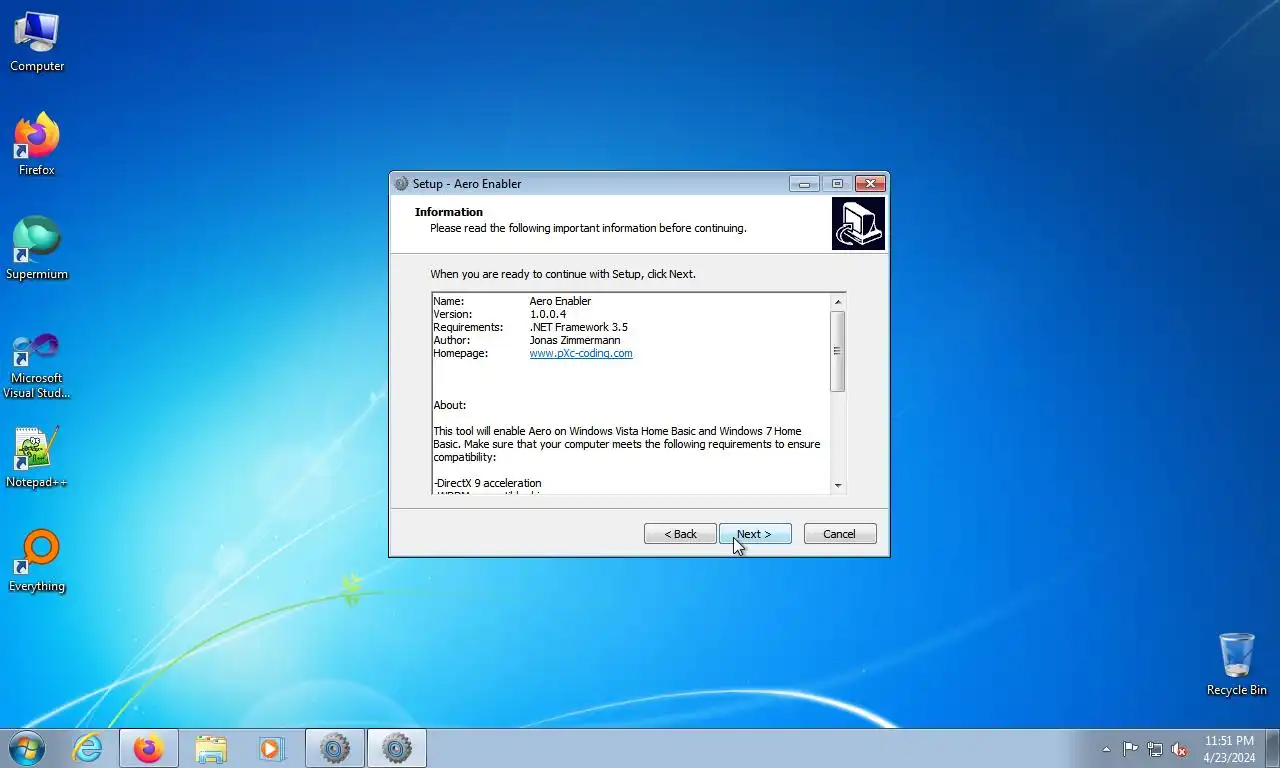The height and width of the screenshot is (768, 1280).
Task: Switch to Firefox in the taskbar
Action: (x=149, y=748)
